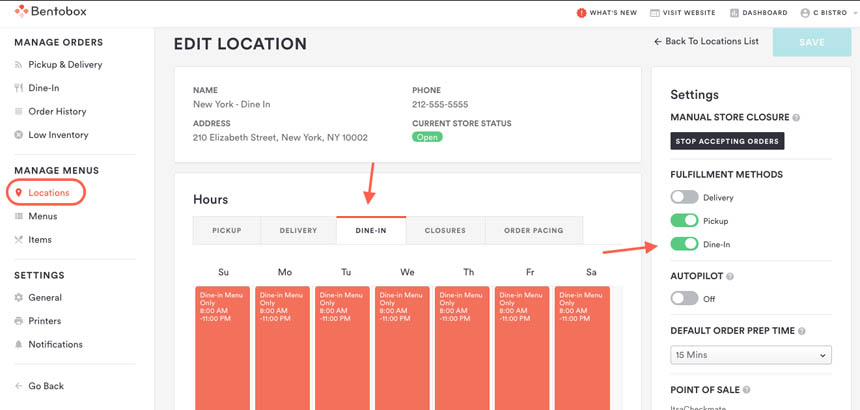Viewport: 860px width, 410px height.
Task: Click the Dashboard icon in header
Action: click(734, 13)
